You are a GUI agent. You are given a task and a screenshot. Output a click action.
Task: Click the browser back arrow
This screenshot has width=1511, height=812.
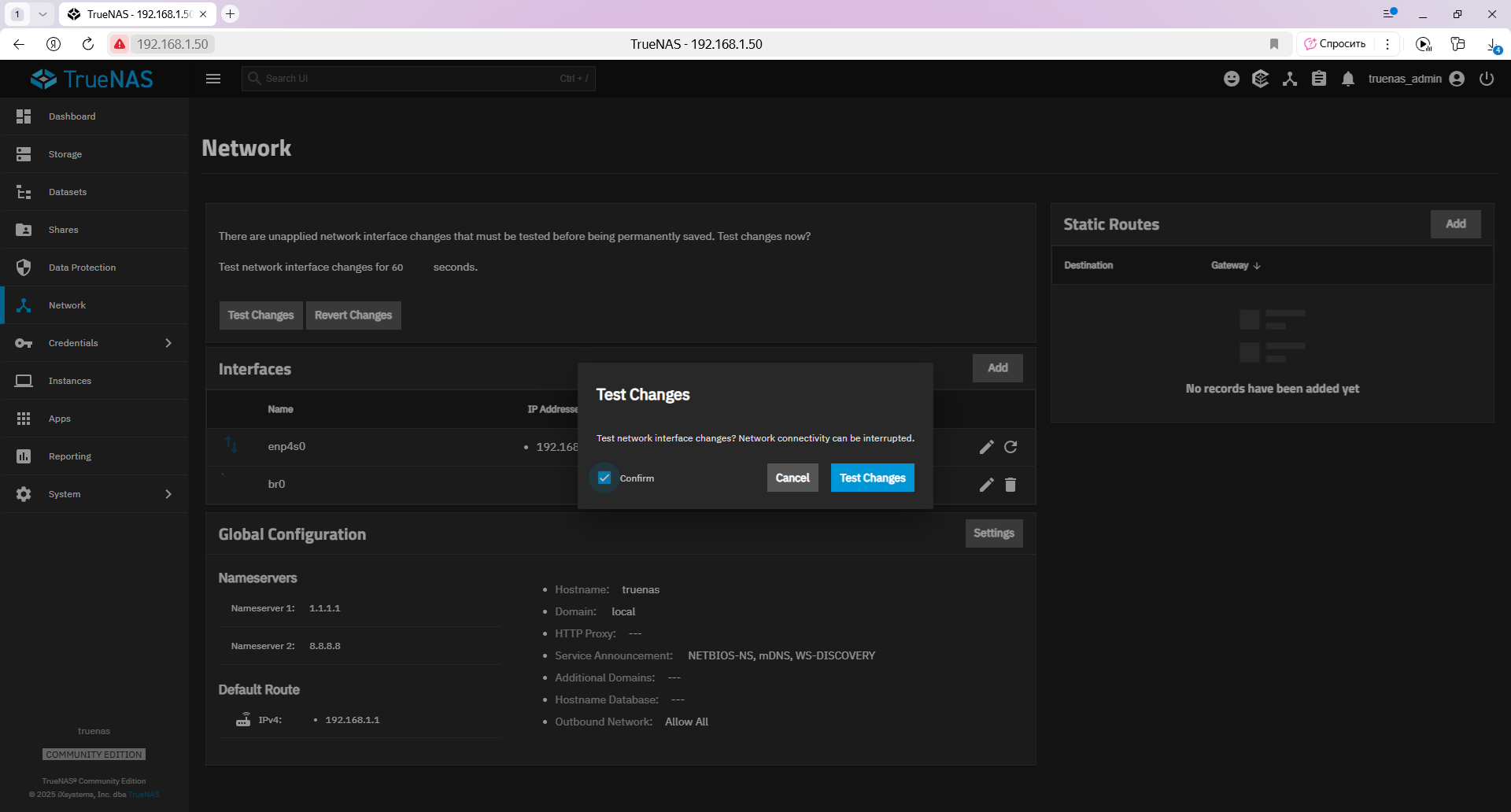pyautogui.click(x=19, y=44)
